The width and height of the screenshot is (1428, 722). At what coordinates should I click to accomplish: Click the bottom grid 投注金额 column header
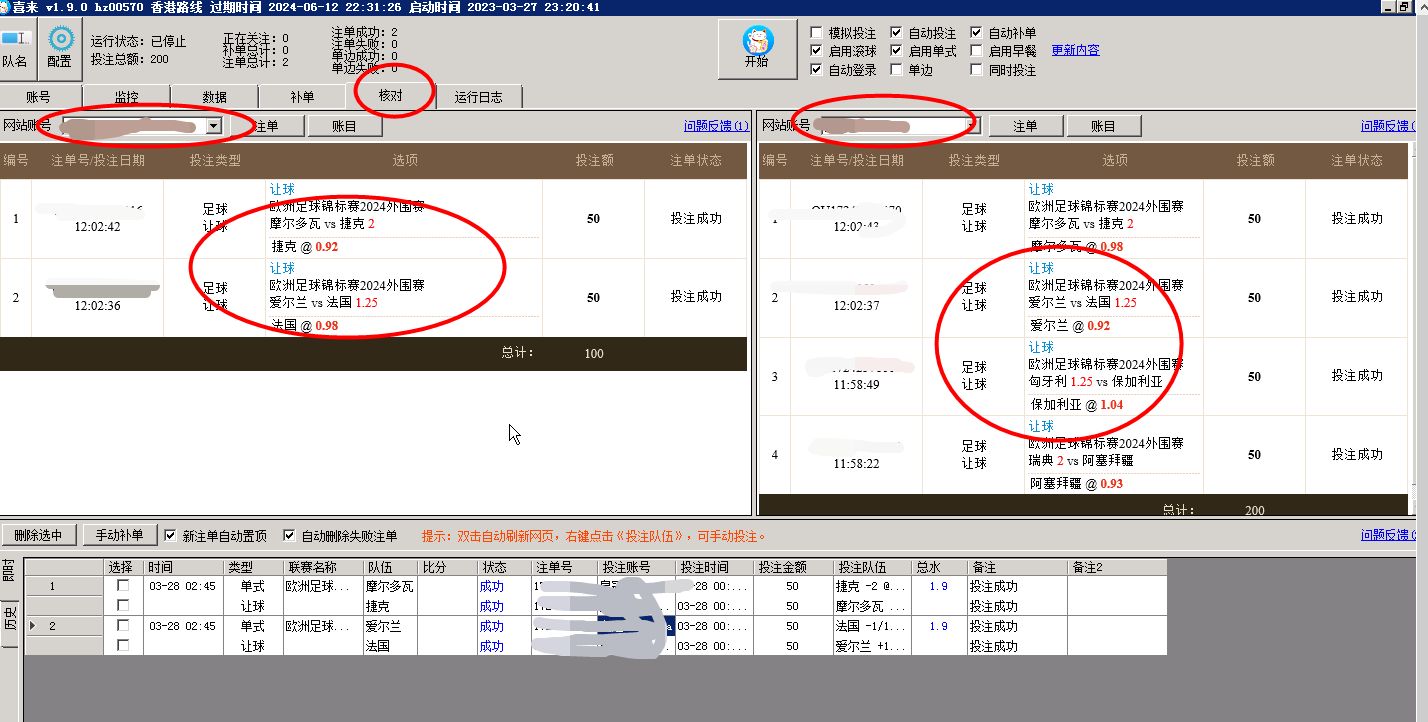pos(793,567)
